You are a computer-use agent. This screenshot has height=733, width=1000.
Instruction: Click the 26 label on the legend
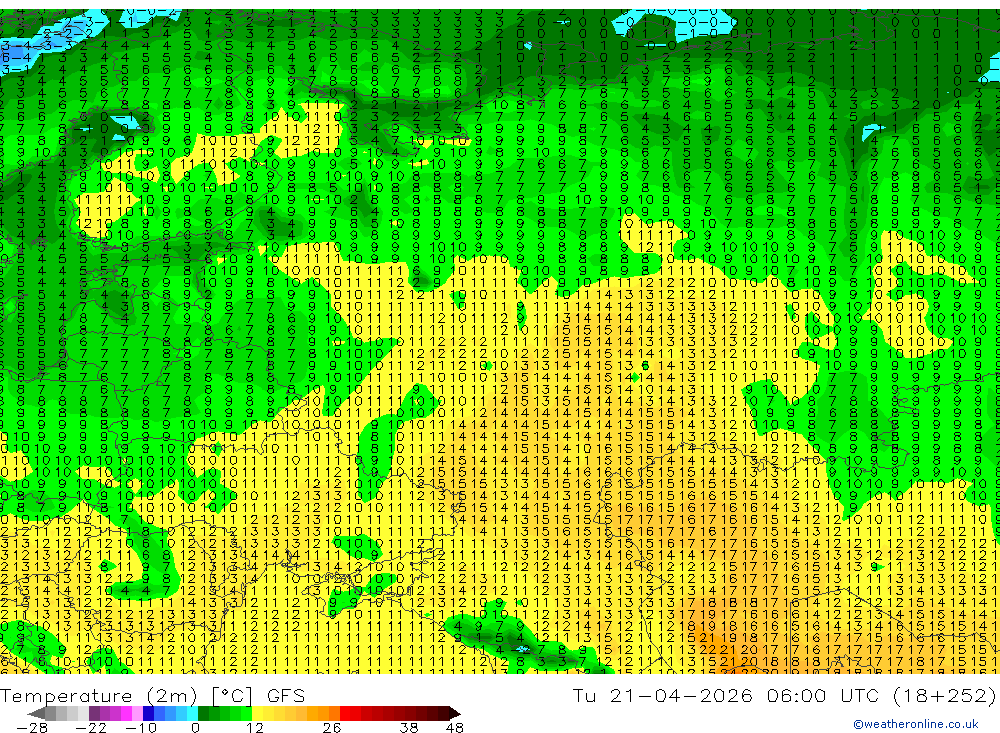[x=332, y=728]
